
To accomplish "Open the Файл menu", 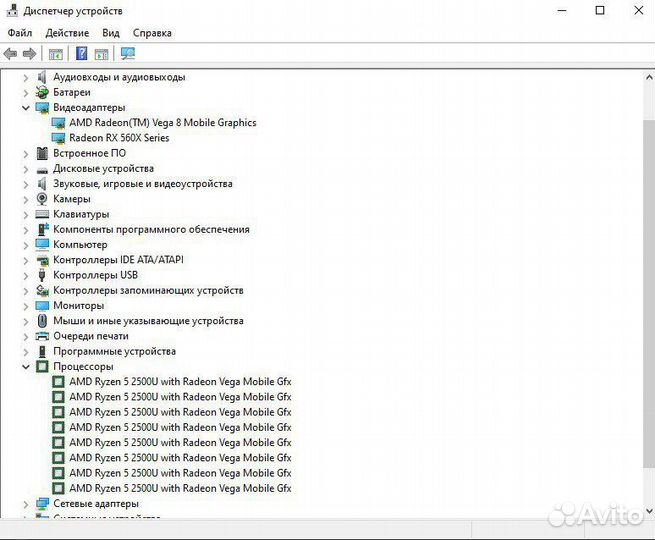I will click(20, 33).
